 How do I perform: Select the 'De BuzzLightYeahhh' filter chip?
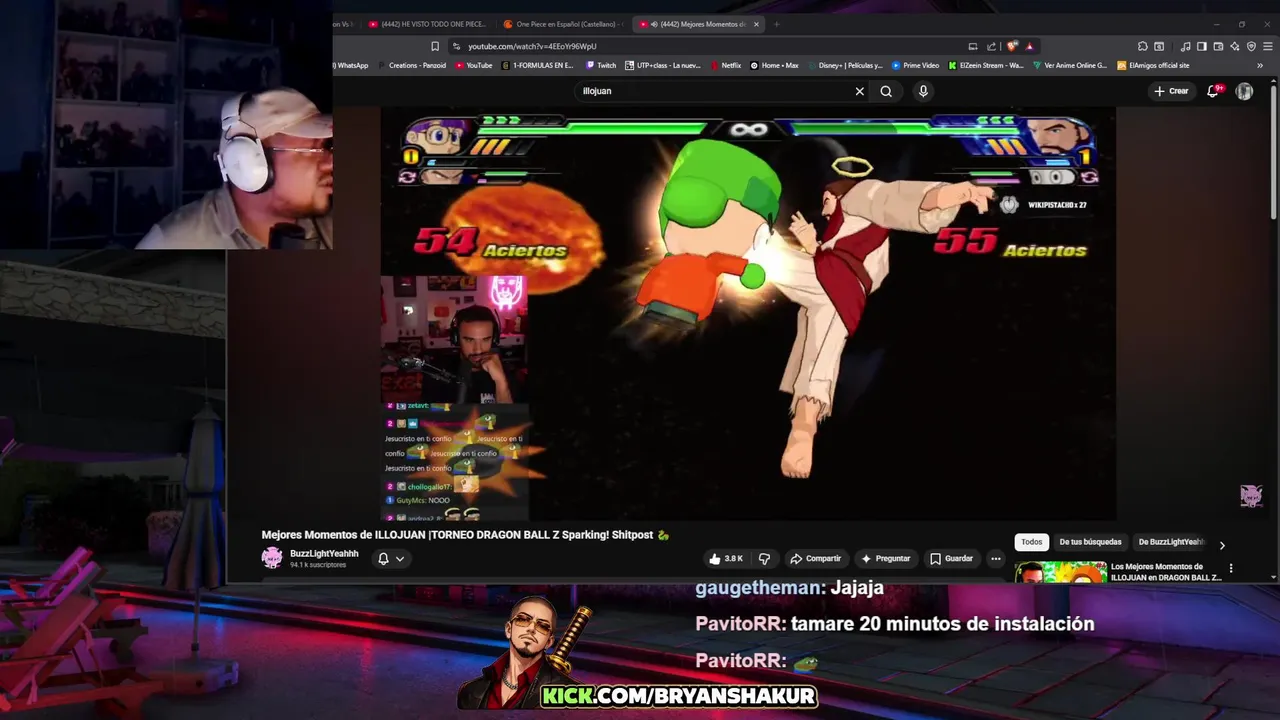[x=1171, y=542]
